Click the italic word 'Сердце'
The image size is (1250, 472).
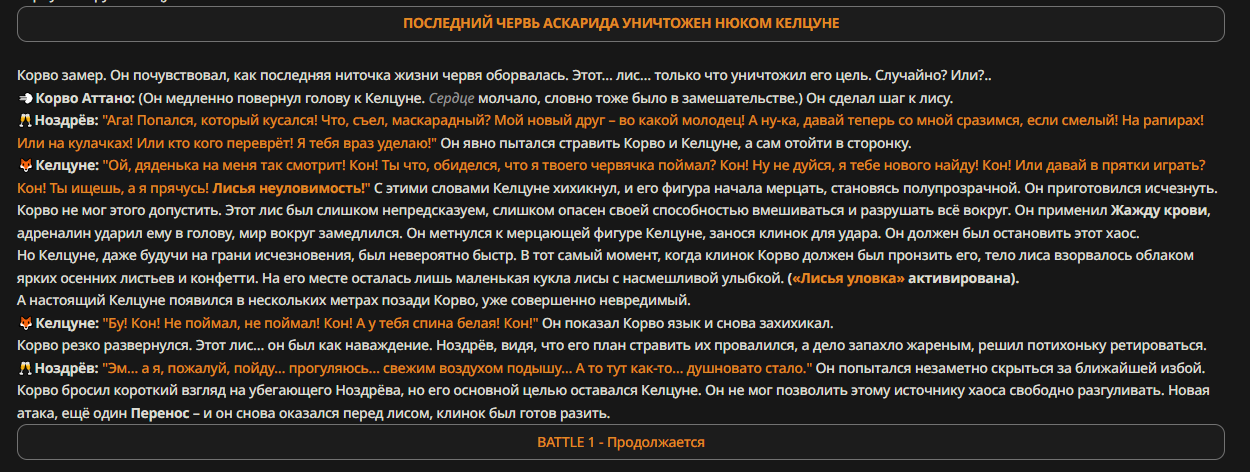coord(452,98)
